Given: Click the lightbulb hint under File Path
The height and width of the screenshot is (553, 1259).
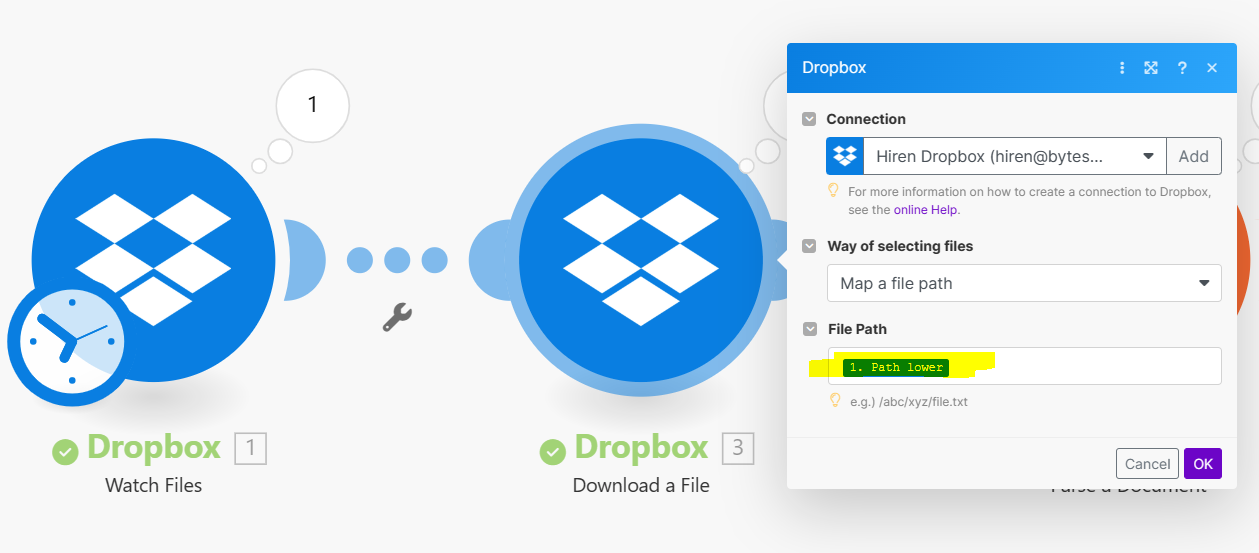Looking at the screenshot, I should tap(835, 401).
